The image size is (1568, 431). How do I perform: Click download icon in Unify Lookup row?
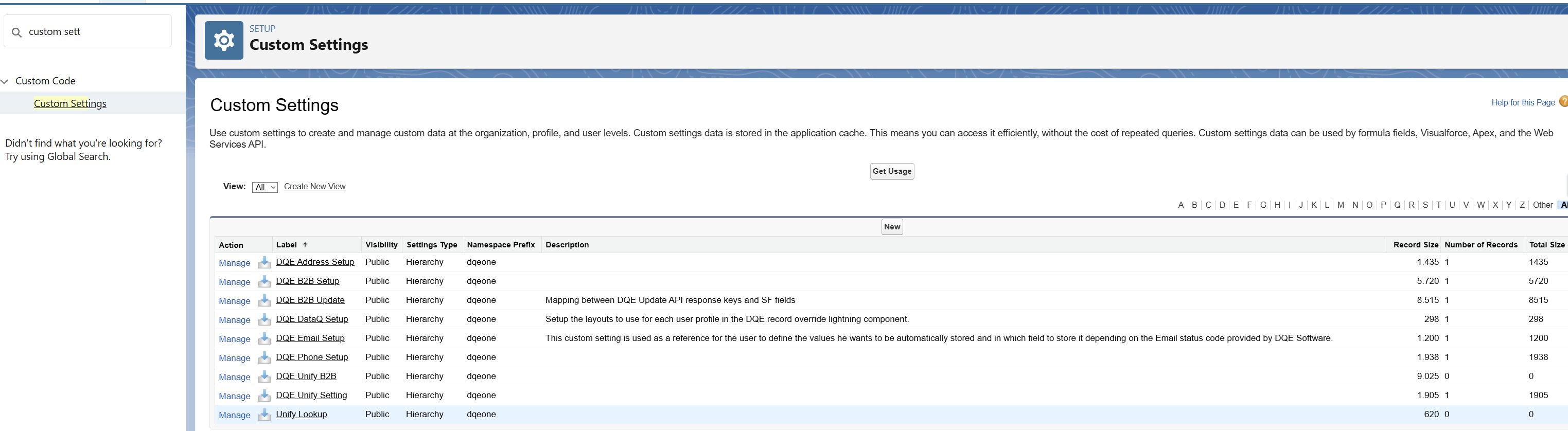pyautogui.click(x=264, y=415)
